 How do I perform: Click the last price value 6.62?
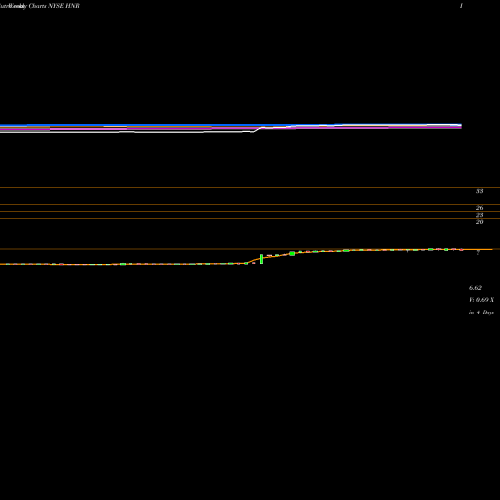tap(475, 288)
